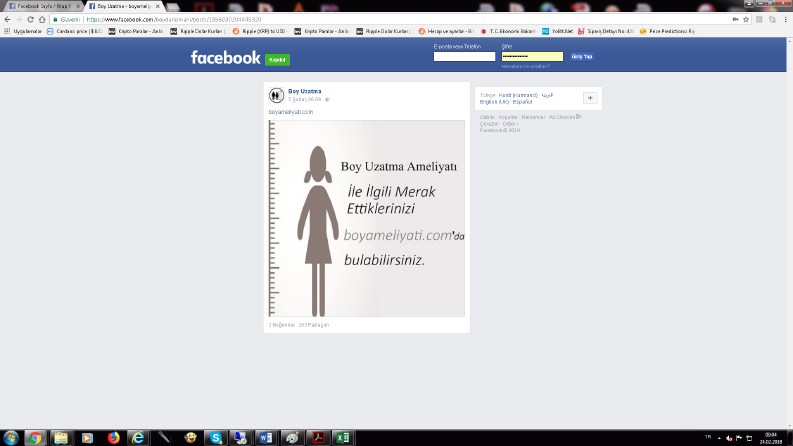Open the Reklamlar footer link

tap(534, 117)
